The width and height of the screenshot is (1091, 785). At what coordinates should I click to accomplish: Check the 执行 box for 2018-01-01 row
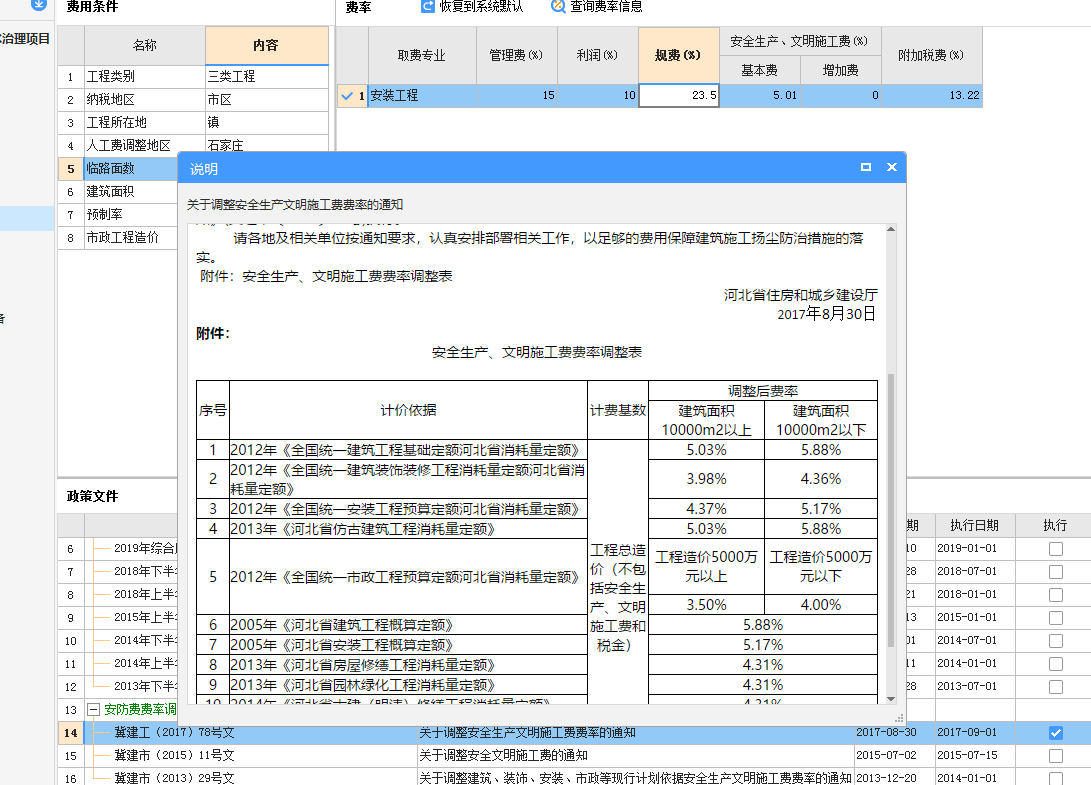click(1056, 594)
